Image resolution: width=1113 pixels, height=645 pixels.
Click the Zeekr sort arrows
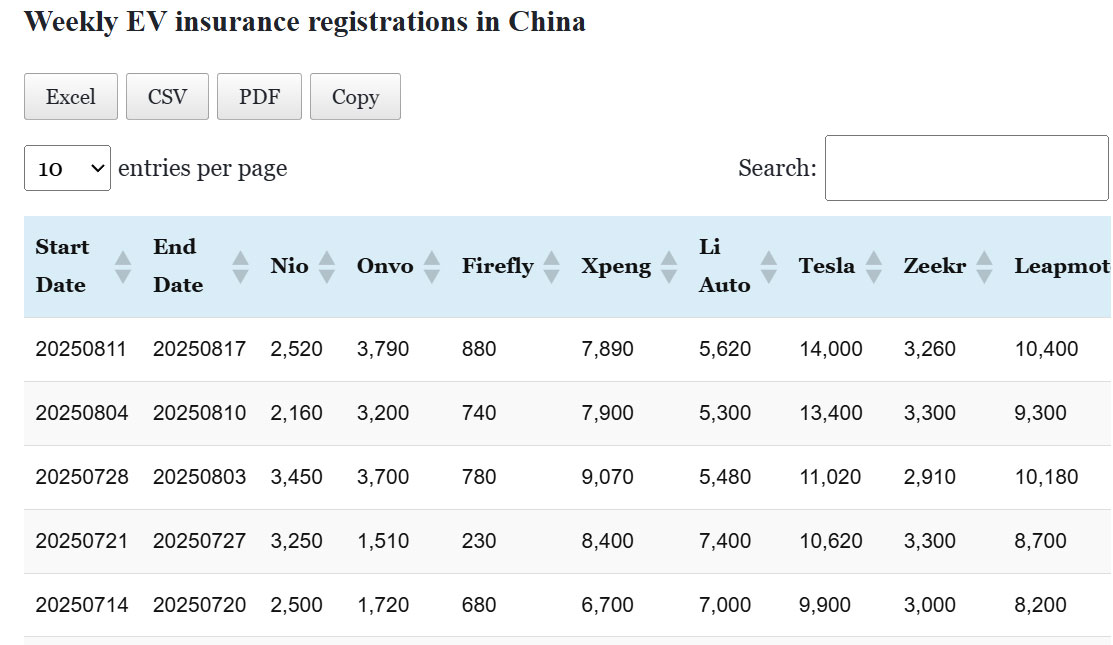coord(984,266)
